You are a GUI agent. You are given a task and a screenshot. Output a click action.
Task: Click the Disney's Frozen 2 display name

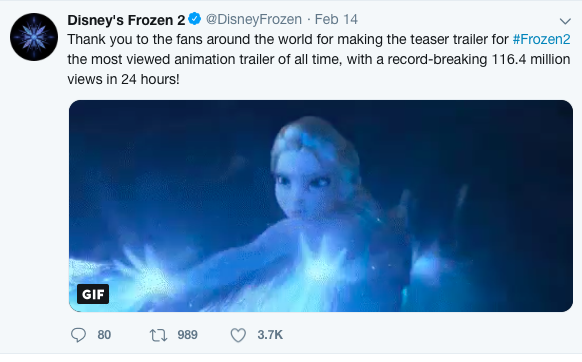coord(126,20)
